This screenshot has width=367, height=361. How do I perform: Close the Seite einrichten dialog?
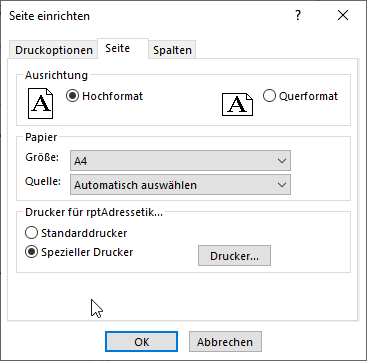tap(343, 15)
